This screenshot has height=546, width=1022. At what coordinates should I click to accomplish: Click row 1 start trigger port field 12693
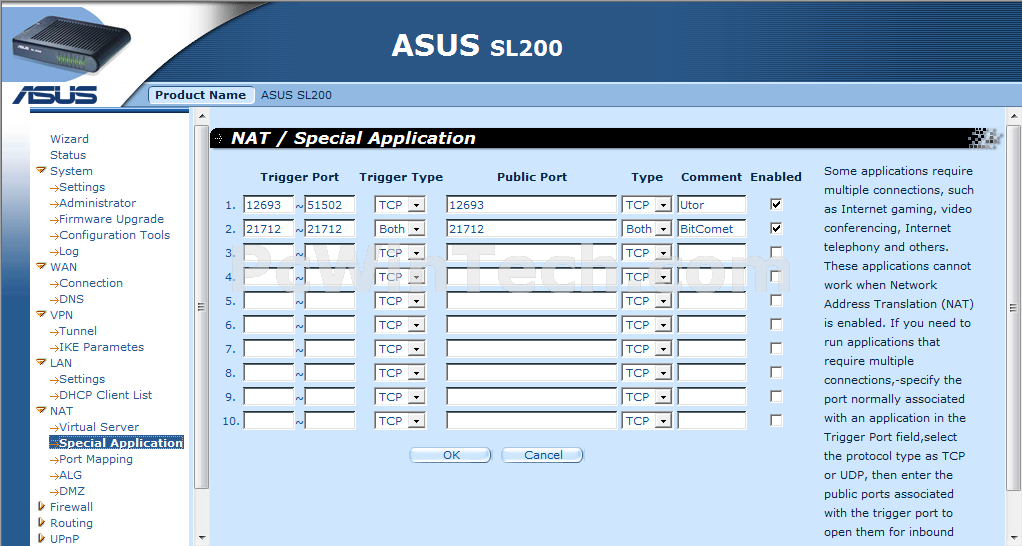269,205
